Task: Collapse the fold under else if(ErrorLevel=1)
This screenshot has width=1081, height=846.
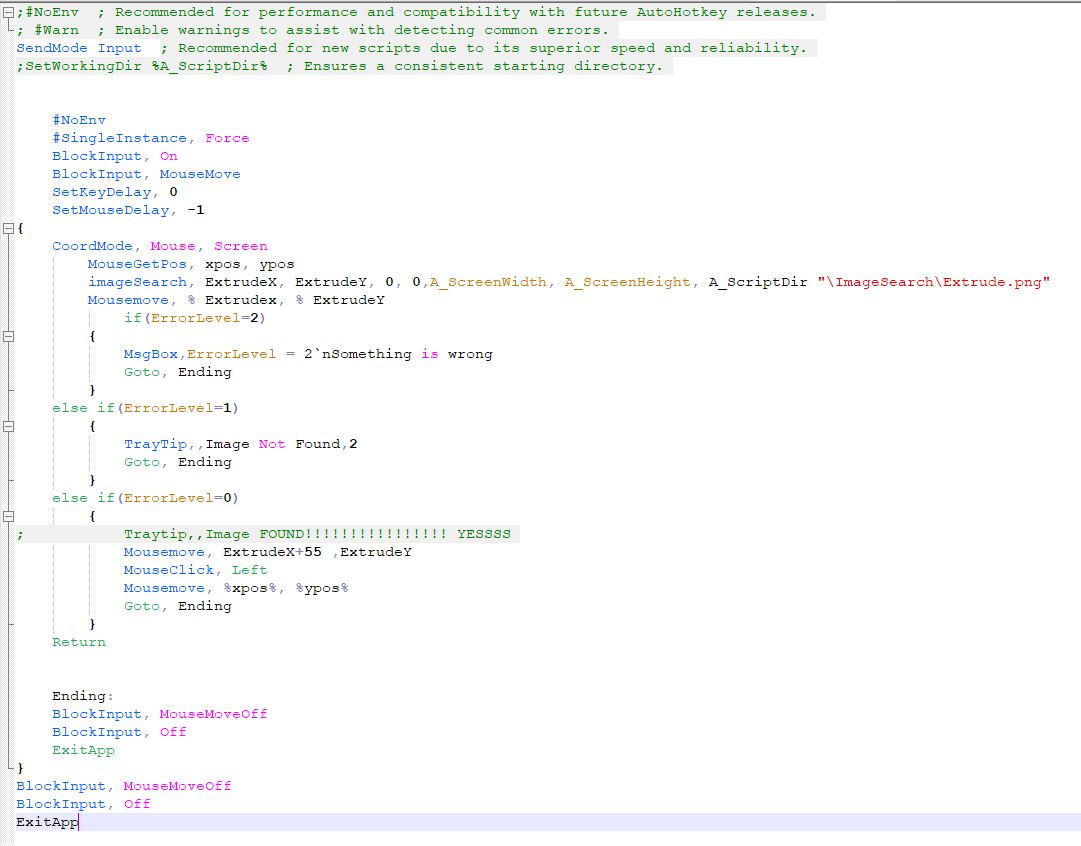Action: [x=8, y=426]
